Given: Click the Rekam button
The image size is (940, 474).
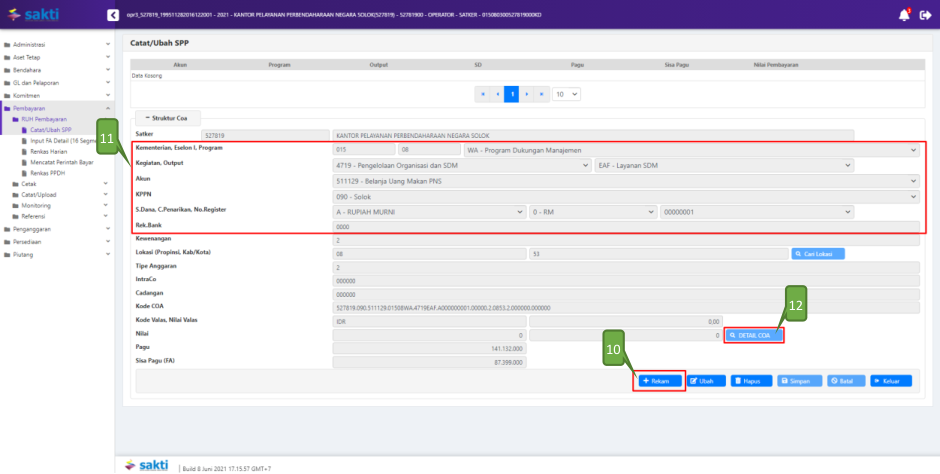Looking at the screenshot, I should (x=661, y=381).
